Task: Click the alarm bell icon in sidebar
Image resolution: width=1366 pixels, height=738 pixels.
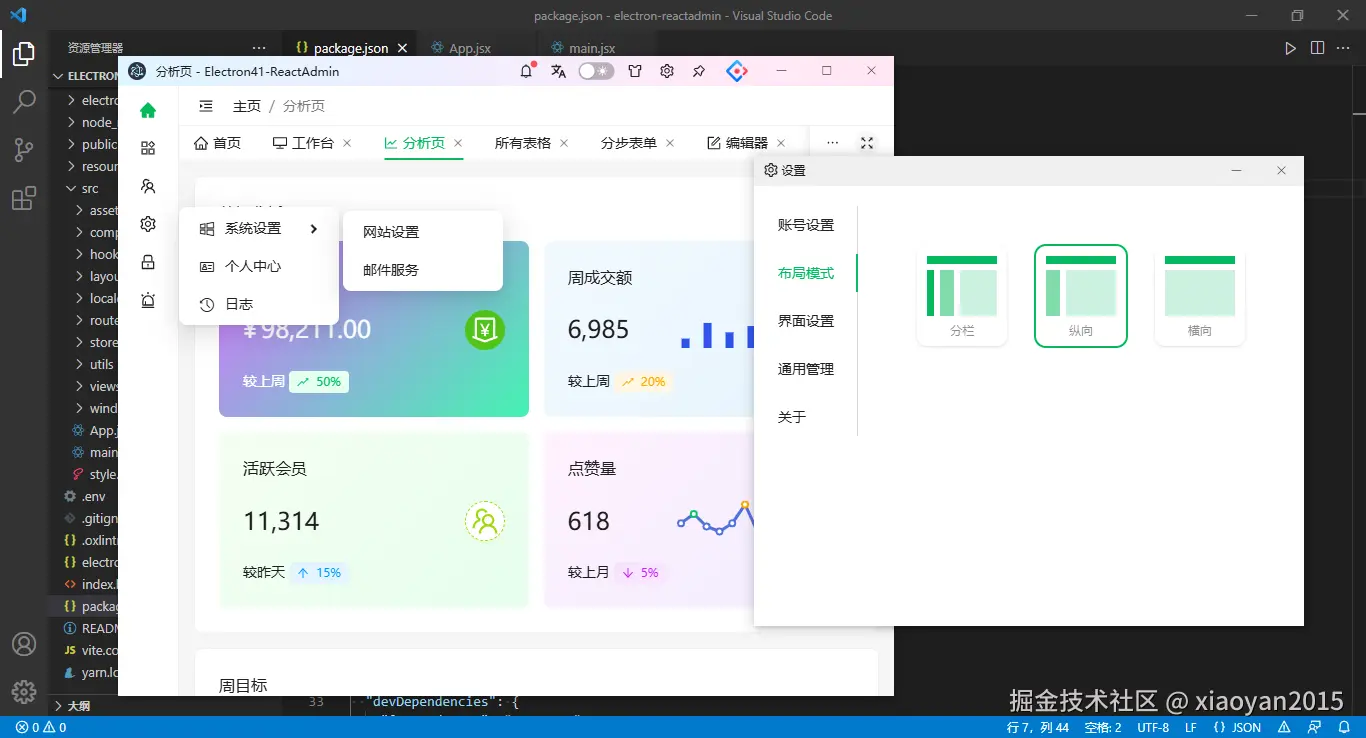Action: click(x=148, y=300)
